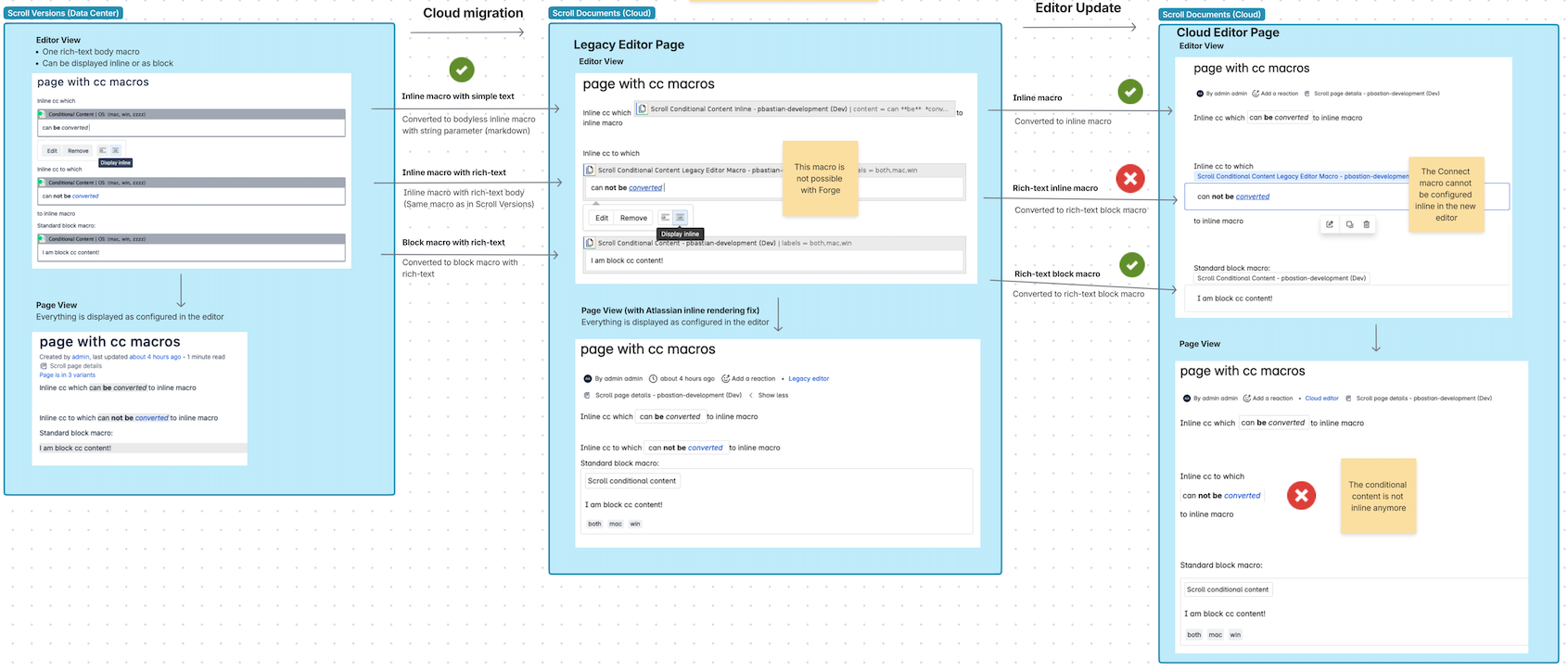Click the red X in the Cloud Page View
The height and width of the screenshot is (672, 1568).
(x=1301, y=496)
